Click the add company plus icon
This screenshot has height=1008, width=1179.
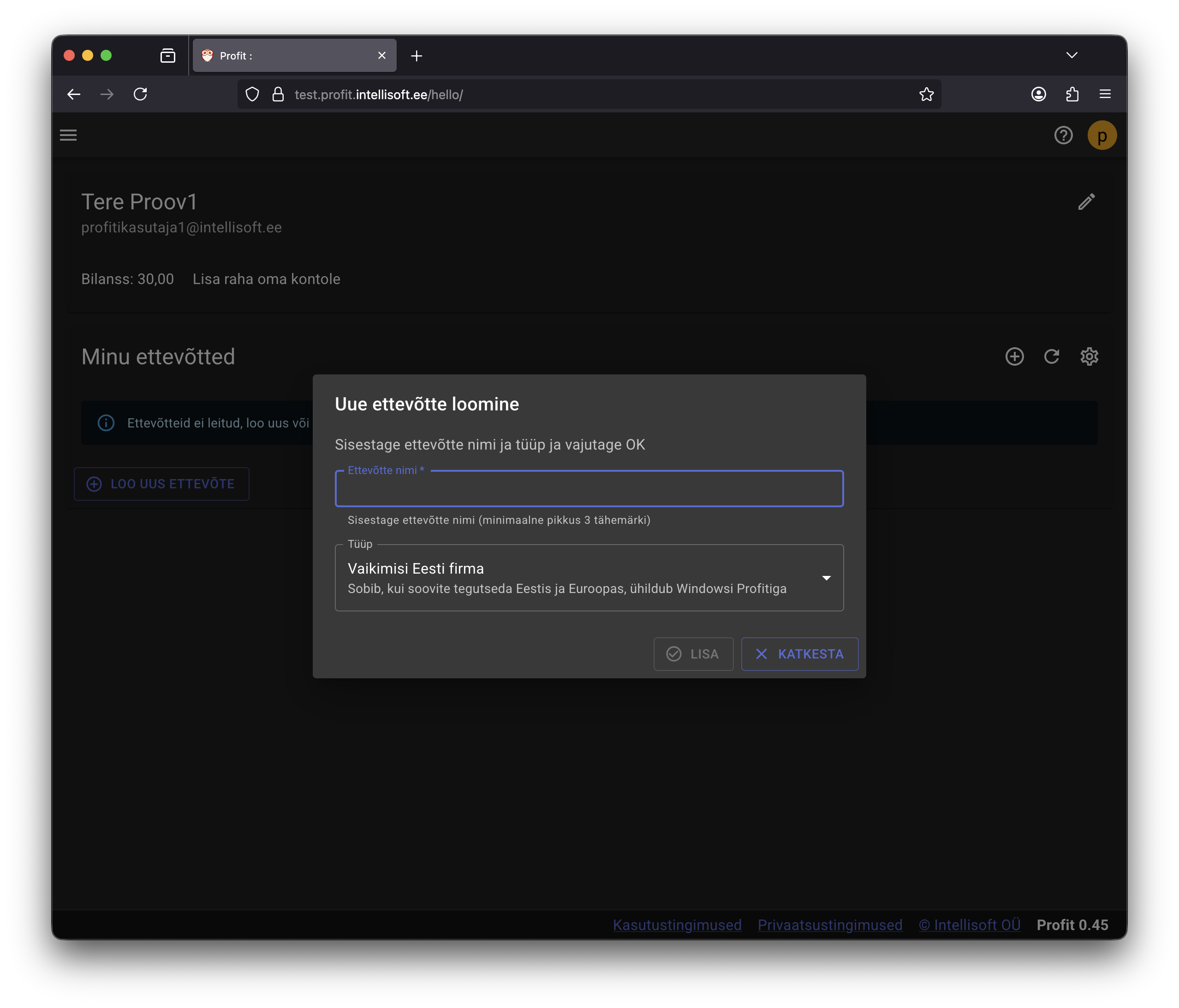point(1014,356)
